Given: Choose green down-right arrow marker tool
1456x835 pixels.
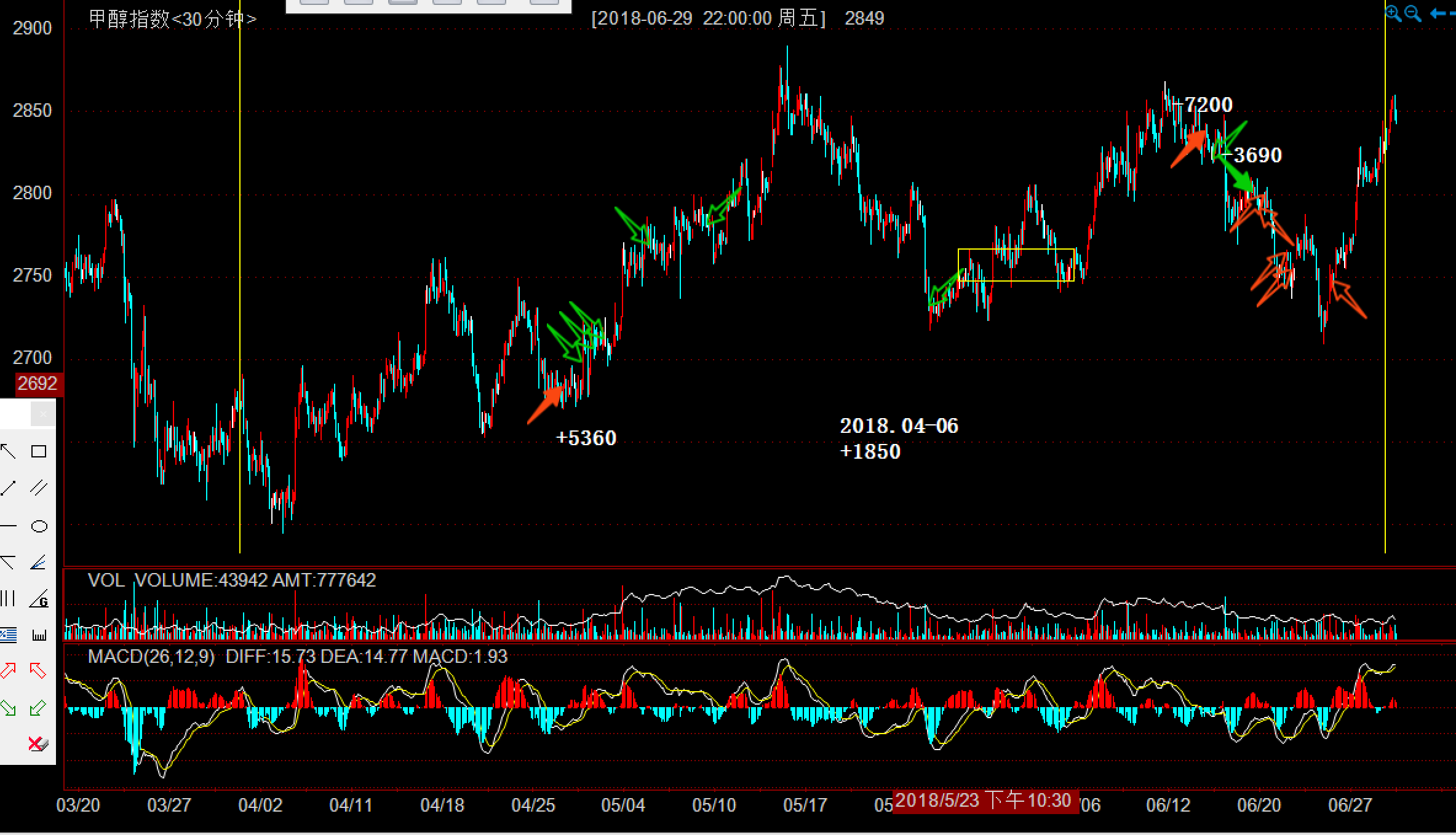Looking at the screenshot, I should (8, 708).
